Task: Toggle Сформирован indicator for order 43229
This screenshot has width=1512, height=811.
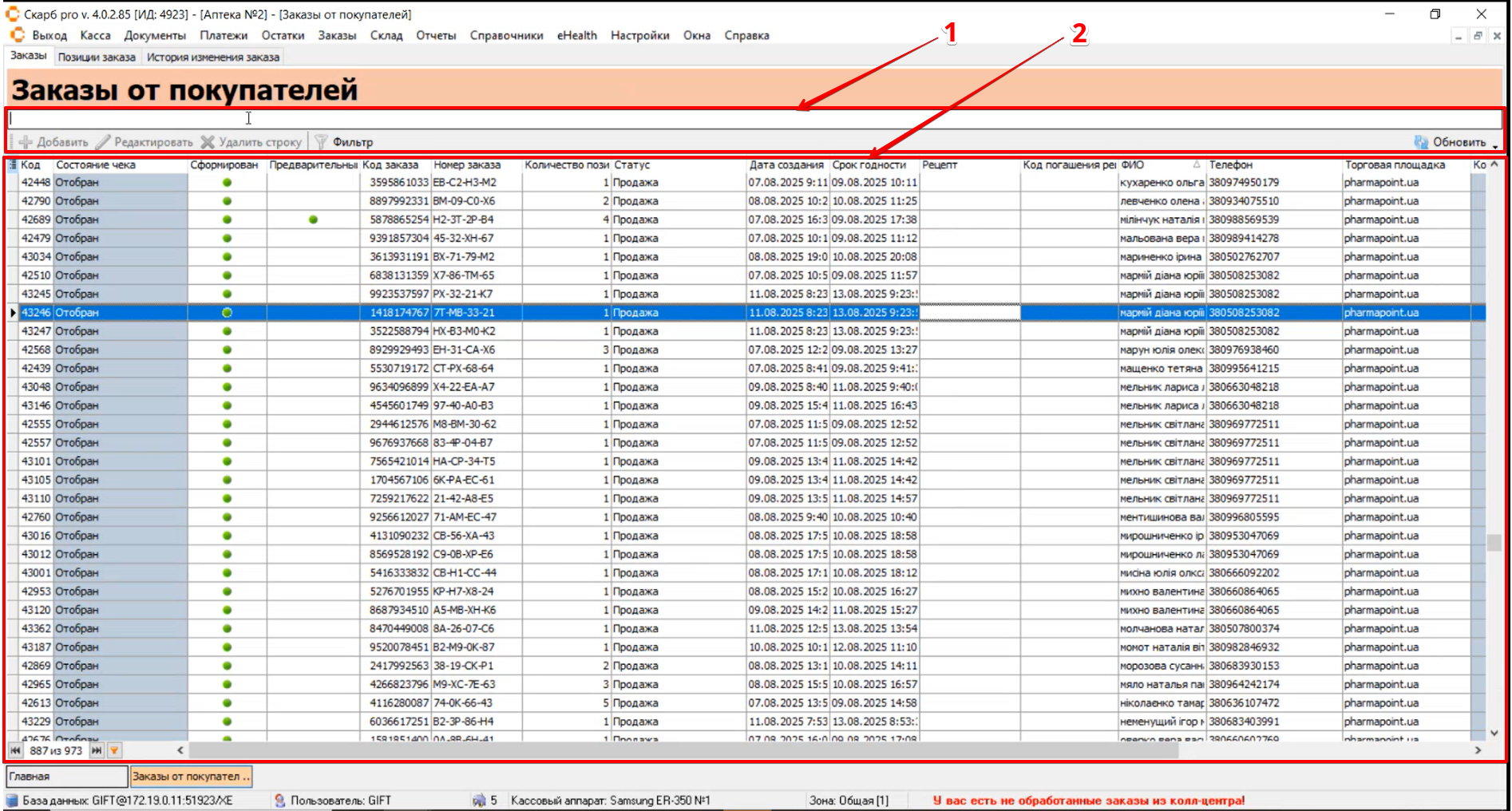Action: 227,722
